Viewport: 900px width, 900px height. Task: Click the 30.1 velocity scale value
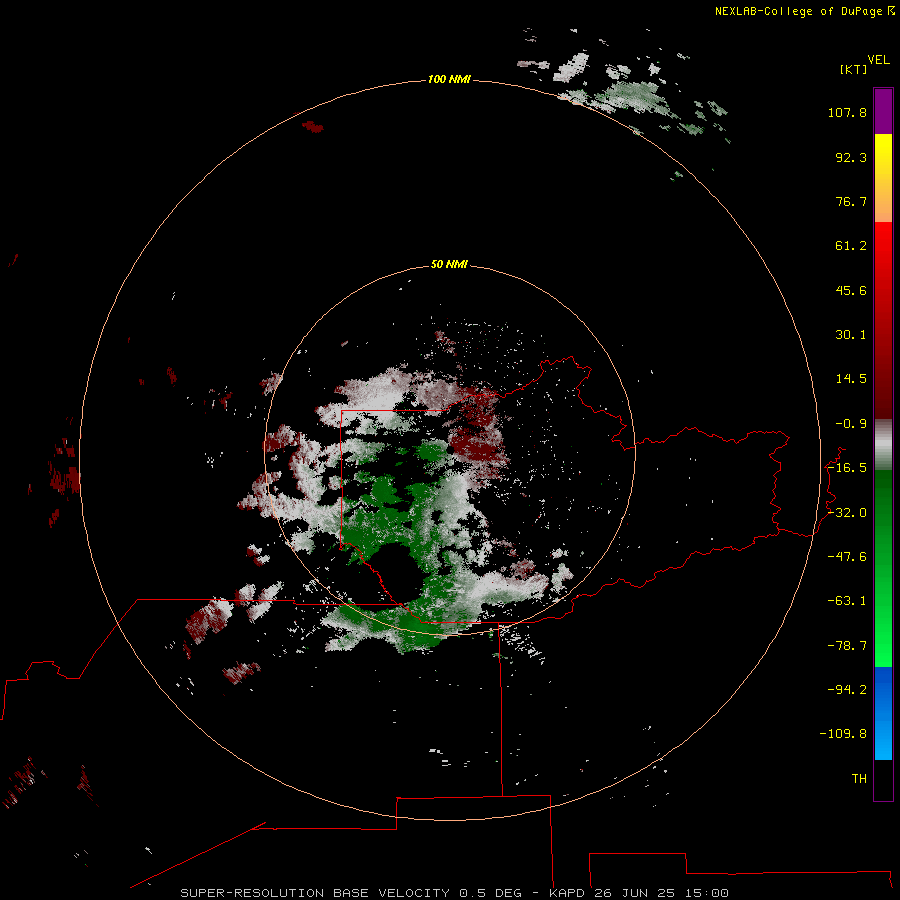pyautogui.click(x=851, y=335)
